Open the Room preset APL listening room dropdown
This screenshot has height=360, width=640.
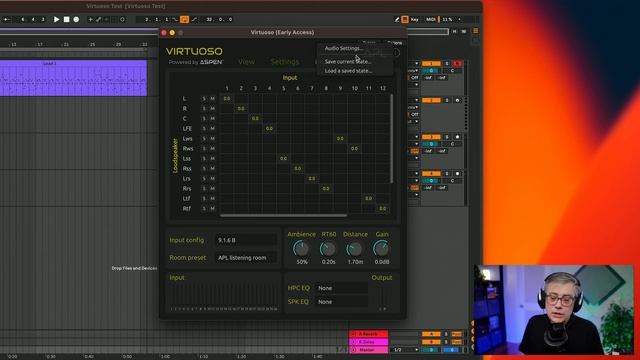247,258
